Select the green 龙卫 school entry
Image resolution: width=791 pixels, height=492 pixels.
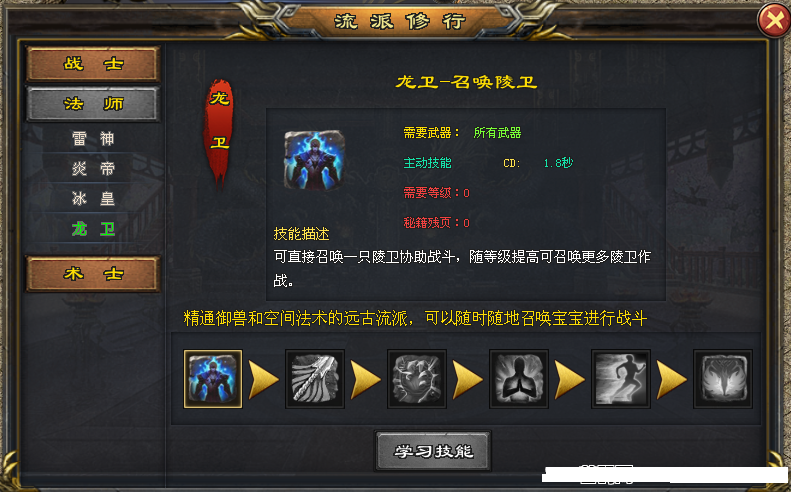[93, 229]
